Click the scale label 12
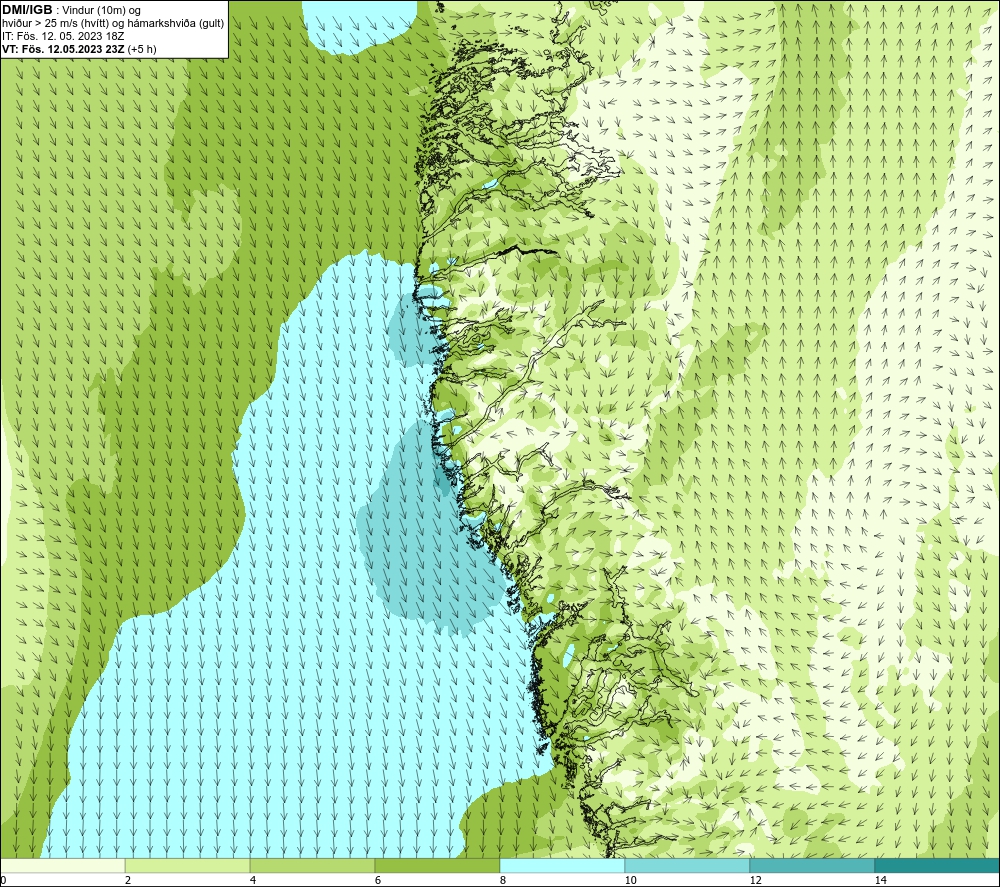Viewport: 1000px width, 887px height. (756, 881)
